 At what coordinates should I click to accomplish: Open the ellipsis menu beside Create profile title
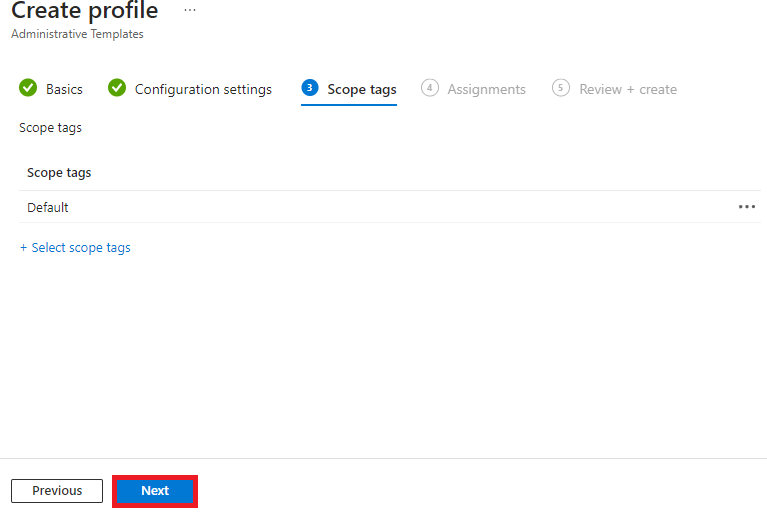click(x=190, y=10)
